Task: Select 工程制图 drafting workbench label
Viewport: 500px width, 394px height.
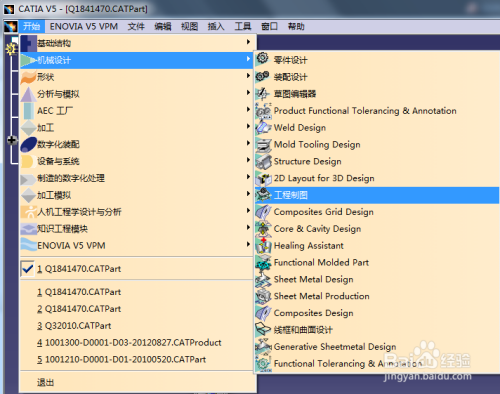Action: (291, 195)
